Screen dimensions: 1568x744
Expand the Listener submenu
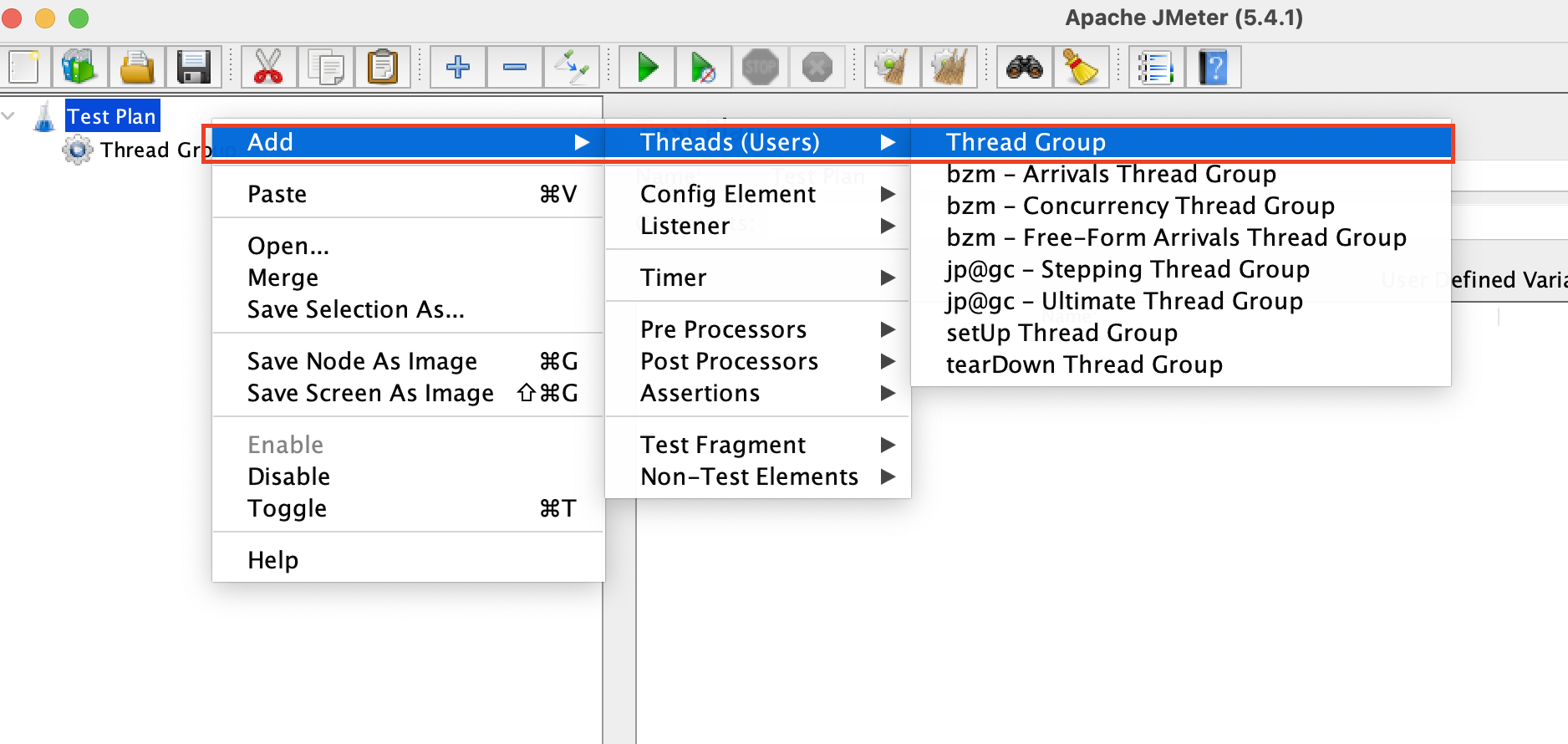point(757,226)
